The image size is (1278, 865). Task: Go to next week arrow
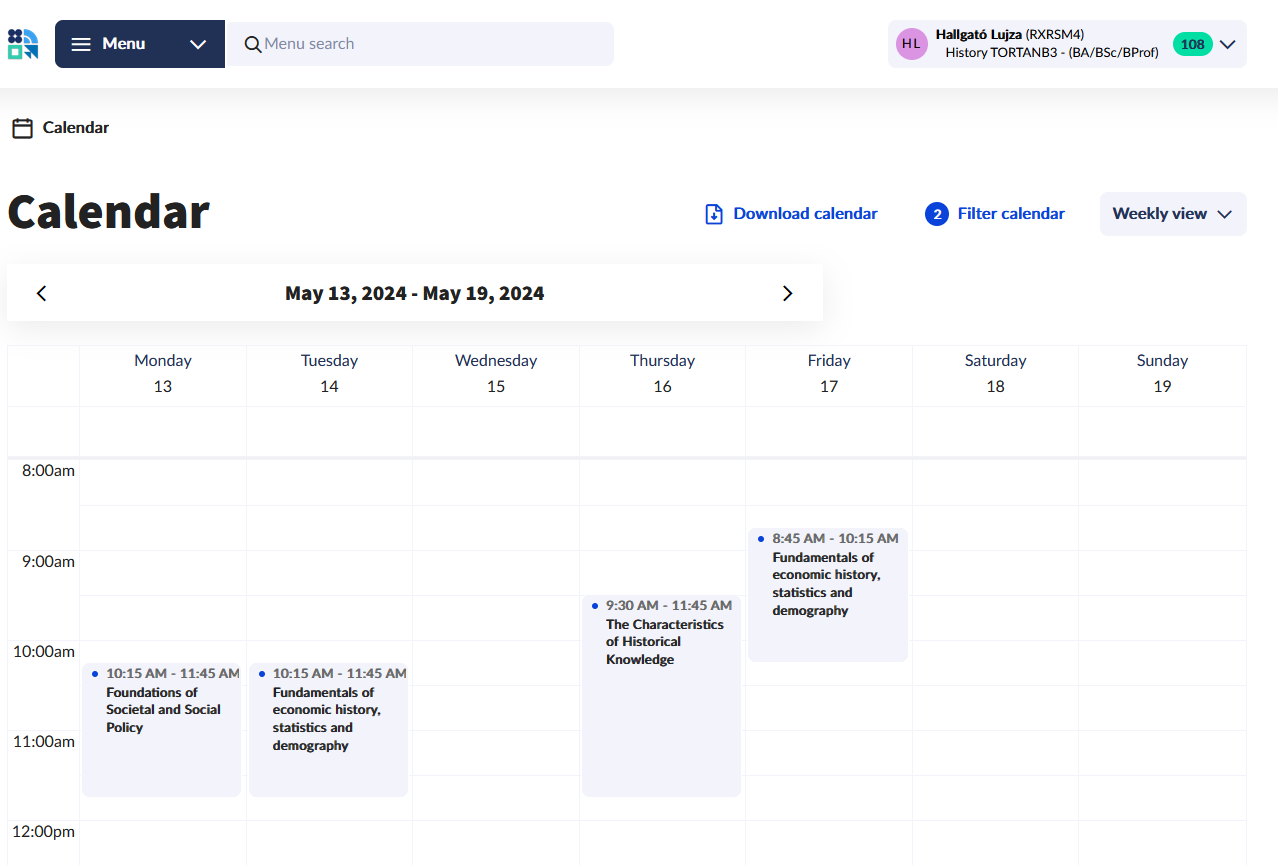pyautogui.click(x=787, y=293)
